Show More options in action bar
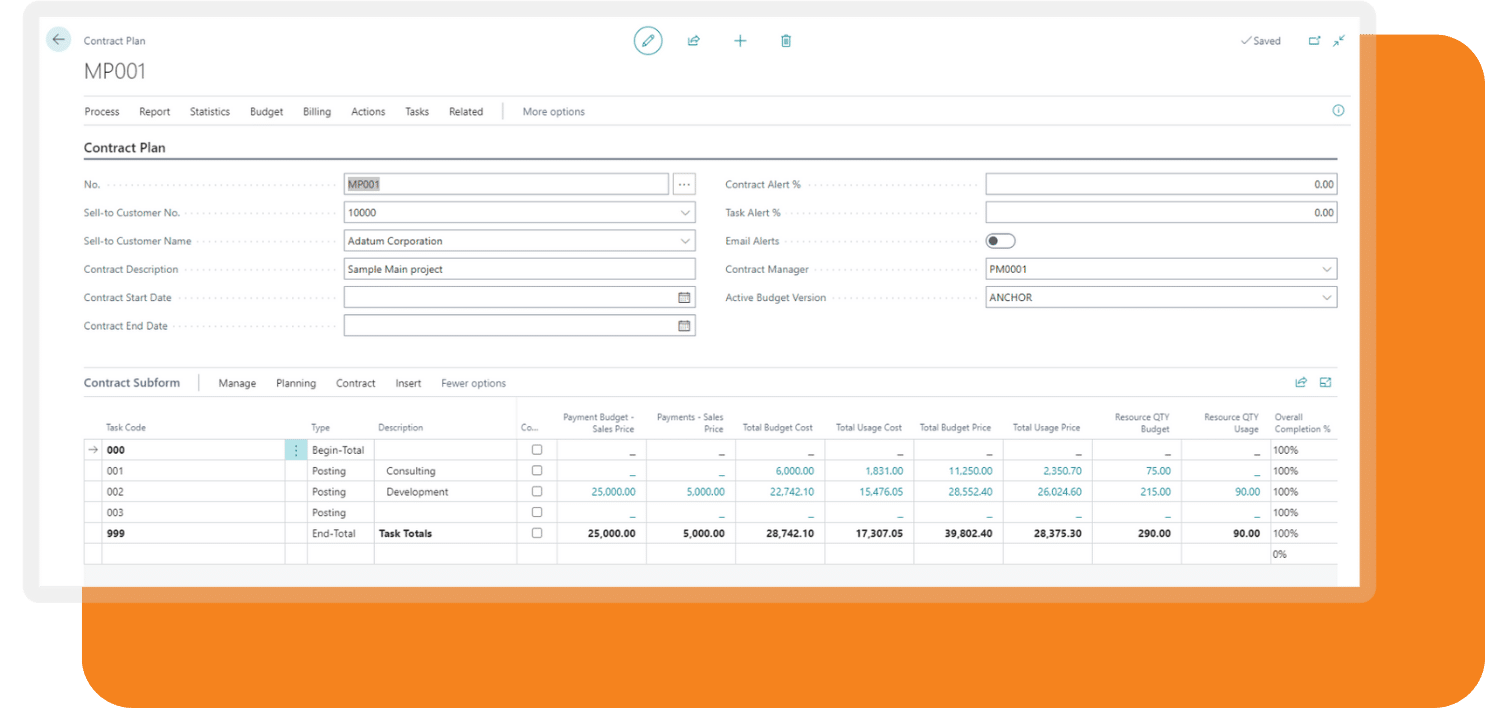 pyautogui.click(x=554, y=112)
